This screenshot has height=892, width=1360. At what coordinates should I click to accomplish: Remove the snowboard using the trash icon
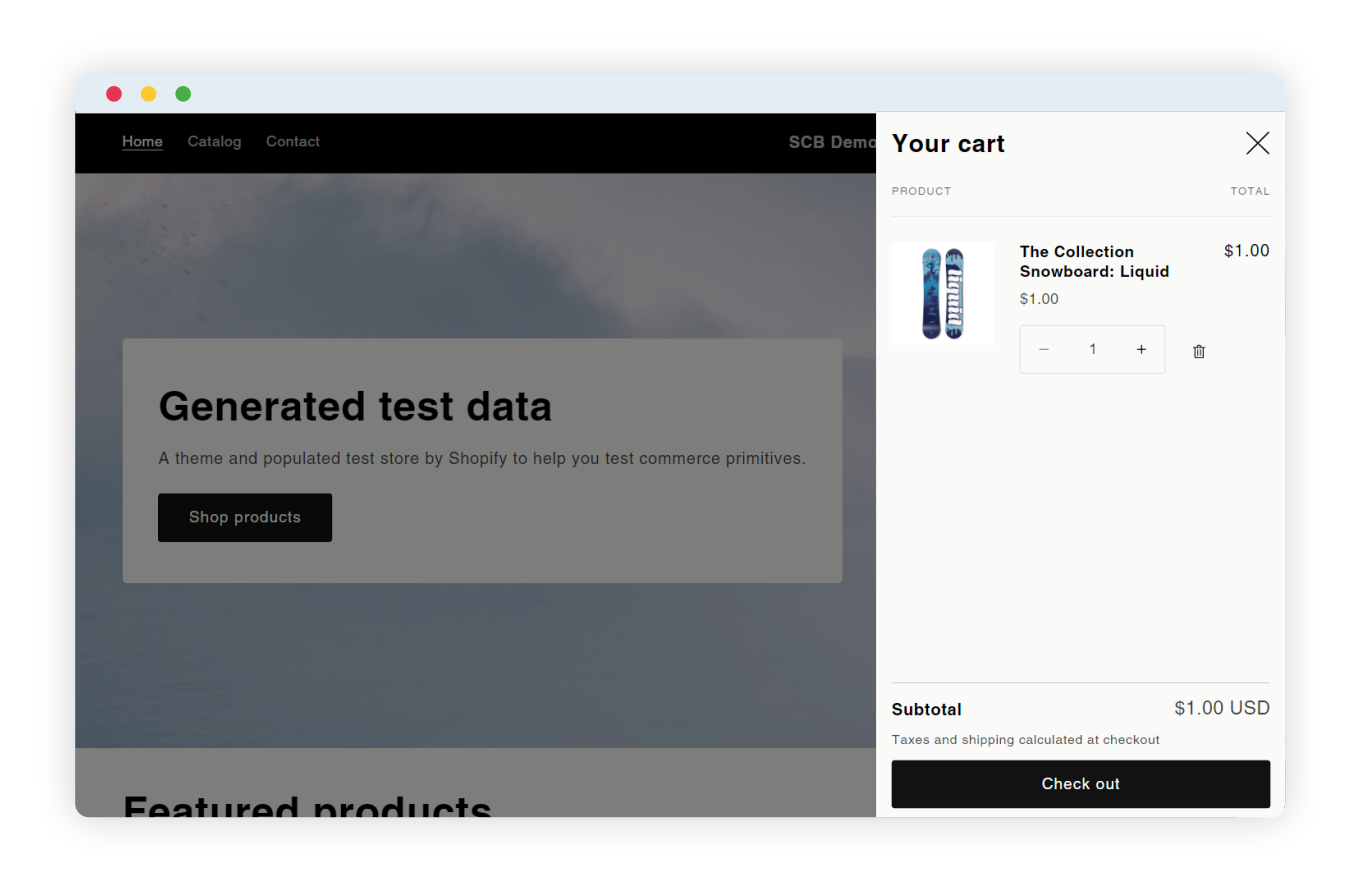coord(1199,351)
